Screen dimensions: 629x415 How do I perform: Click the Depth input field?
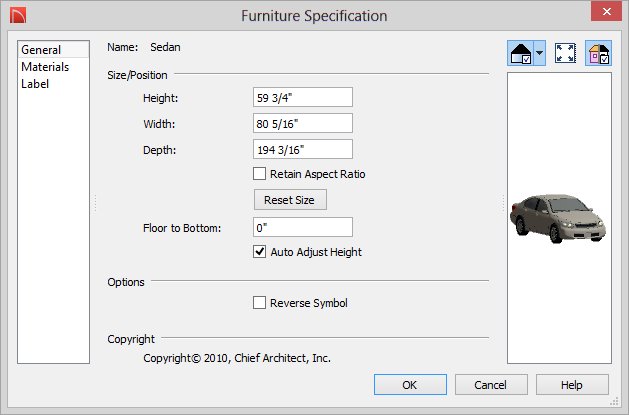tap(303, 150)
